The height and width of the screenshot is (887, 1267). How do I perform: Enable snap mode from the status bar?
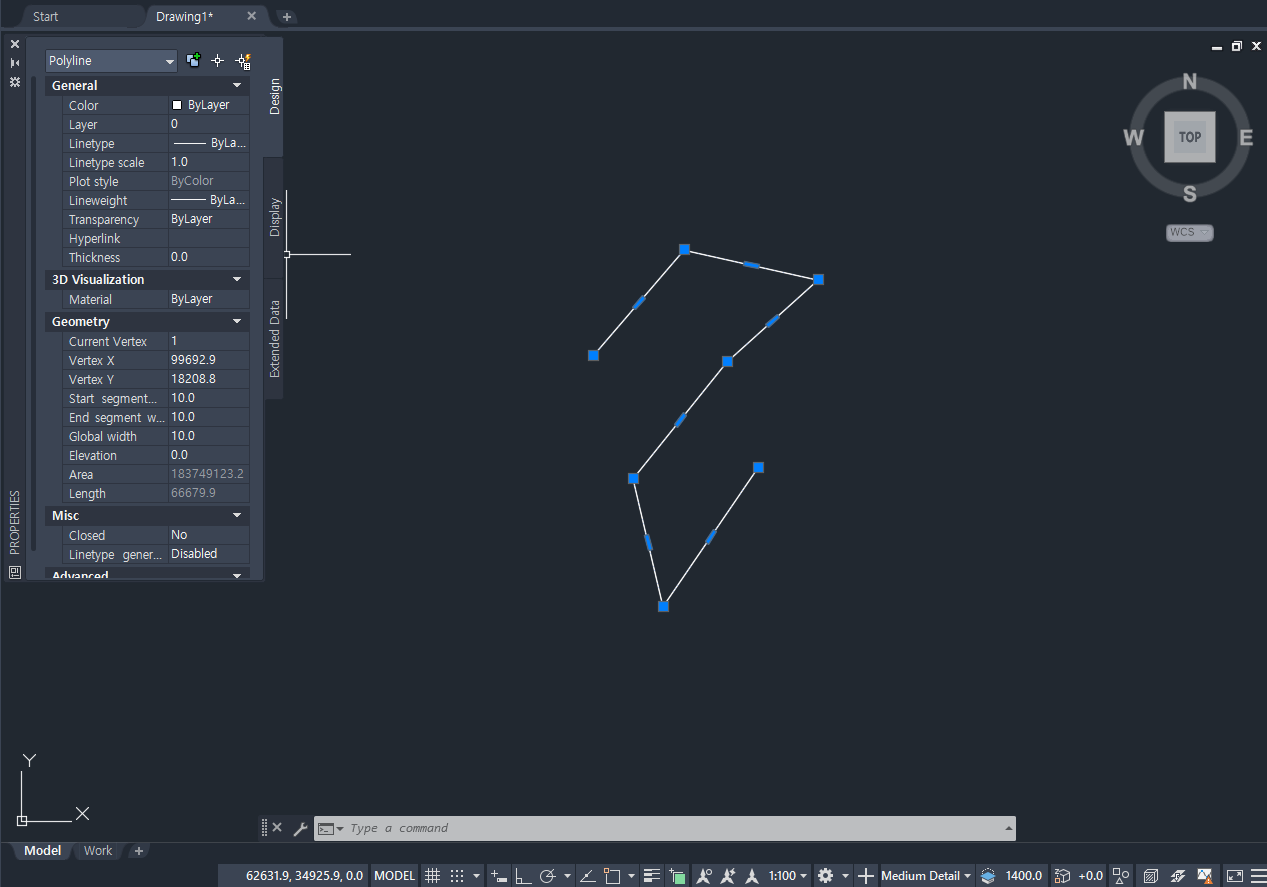pyautogui.click(x=456, y=875)
